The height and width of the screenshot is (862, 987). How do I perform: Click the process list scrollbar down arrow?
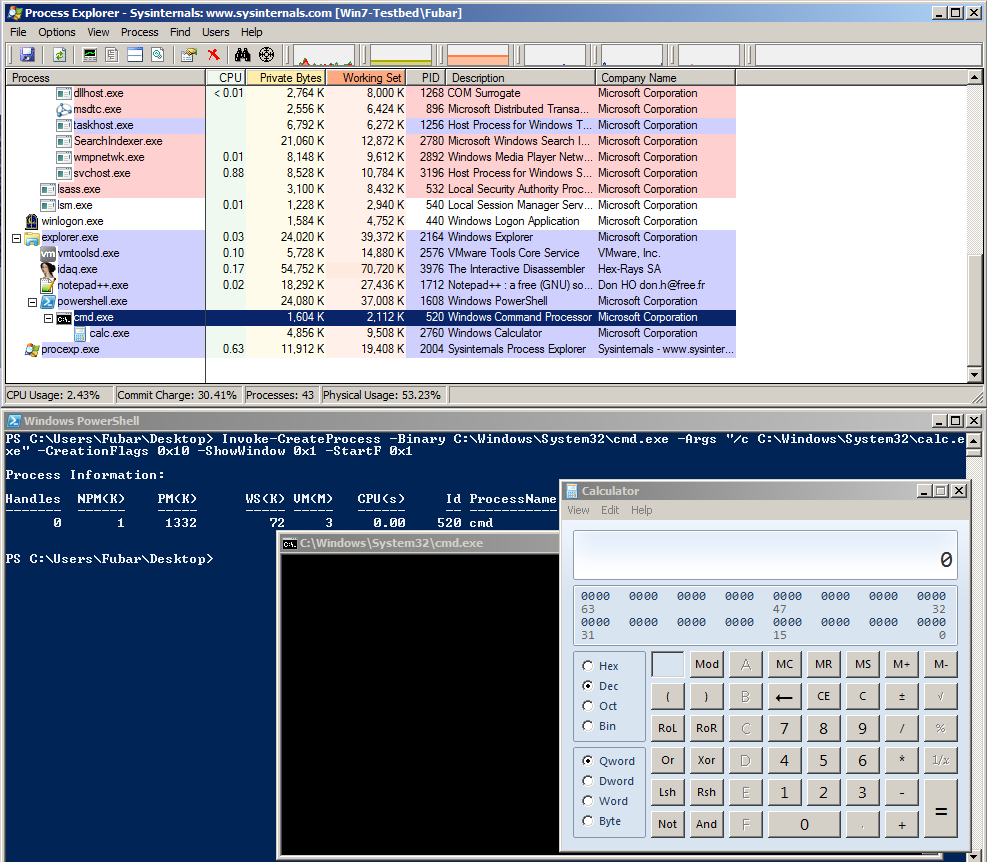[974, 375]
